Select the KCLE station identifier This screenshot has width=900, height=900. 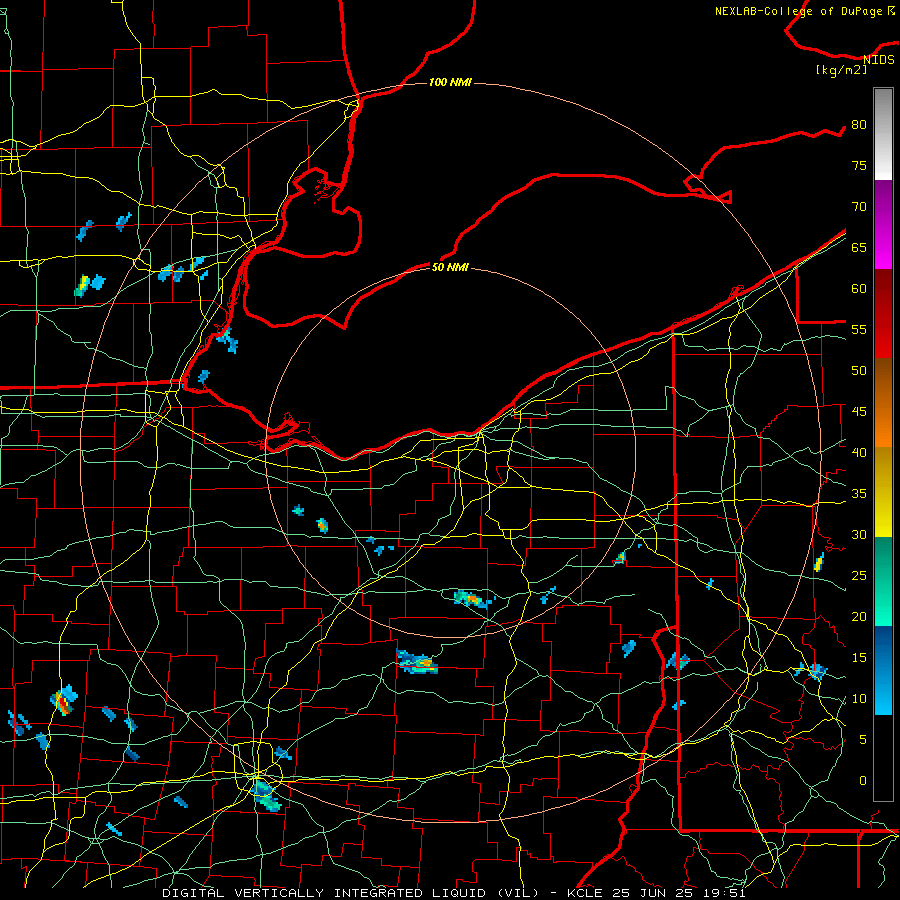(585, 893)
